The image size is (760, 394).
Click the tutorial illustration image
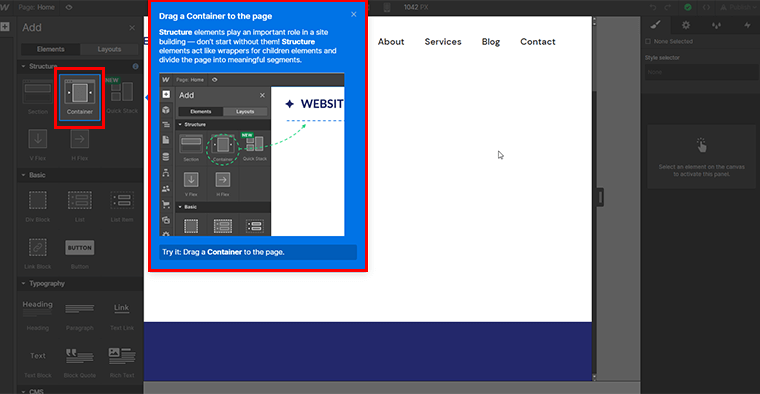pos(252,155)
